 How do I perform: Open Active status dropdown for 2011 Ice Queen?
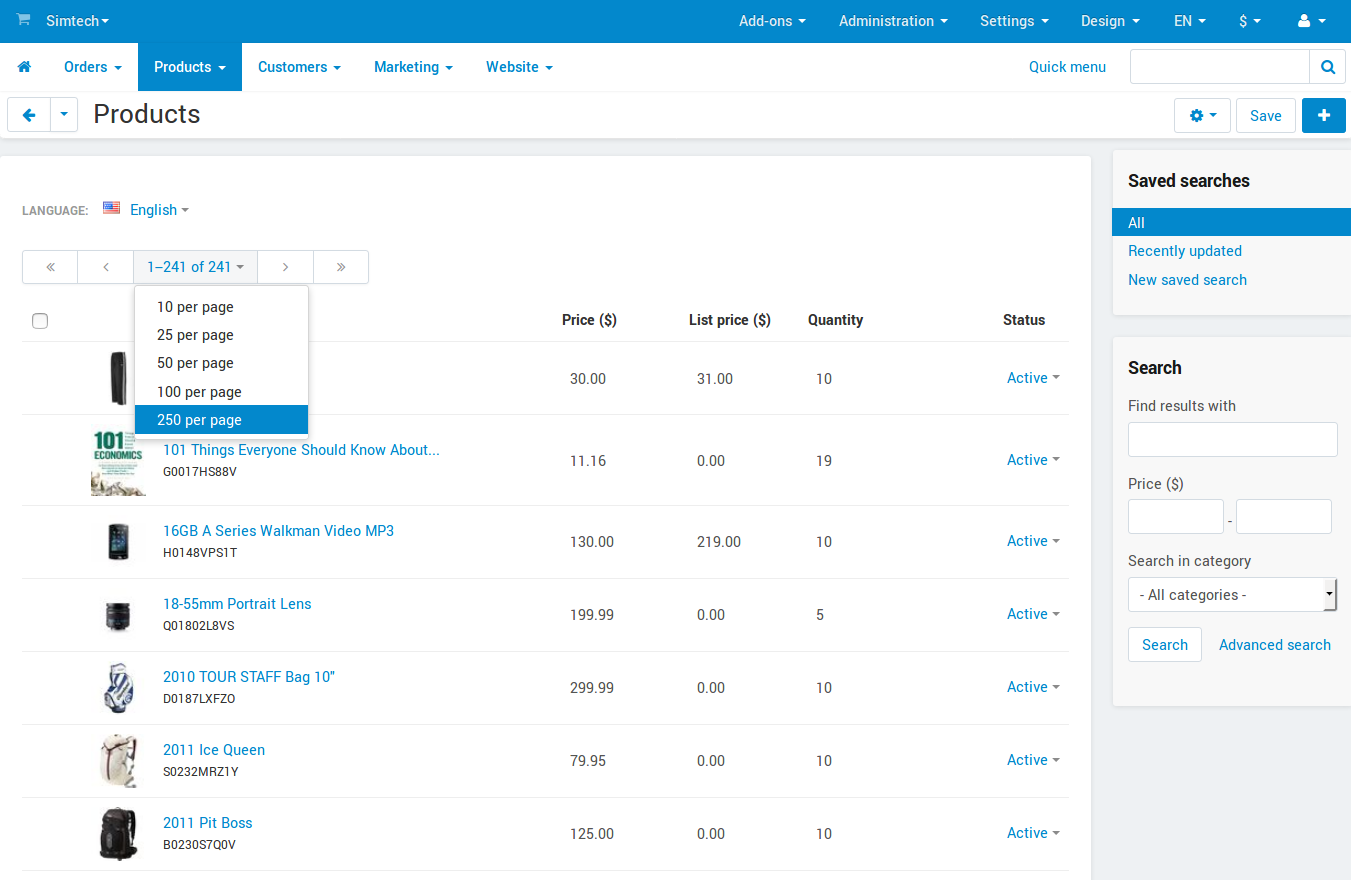click(1033, 760)
